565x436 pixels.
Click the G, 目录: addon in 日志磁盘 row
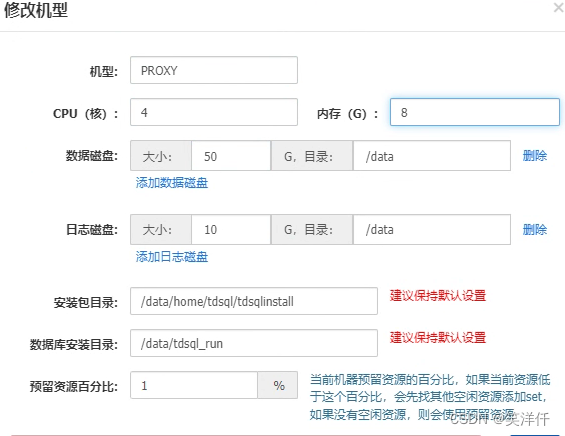point(312,230)
